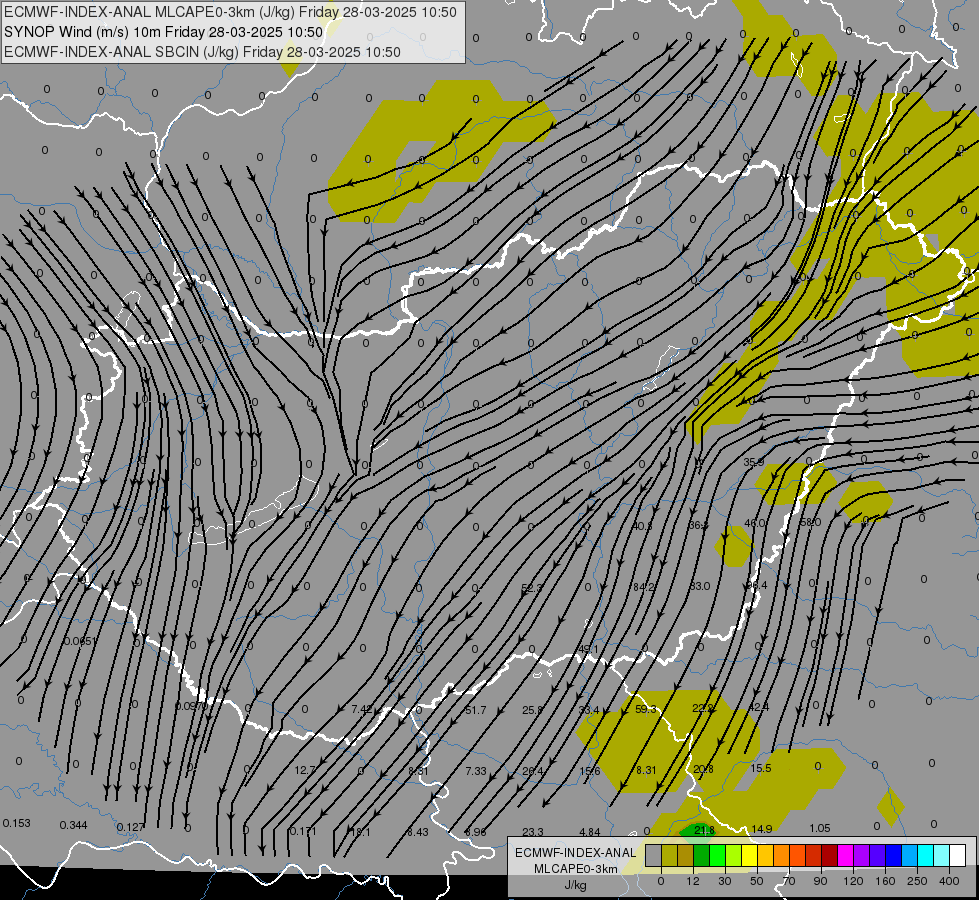The image size is (979, 900).
Task: Click the map value 7.42
Action: tap(362, 709)
